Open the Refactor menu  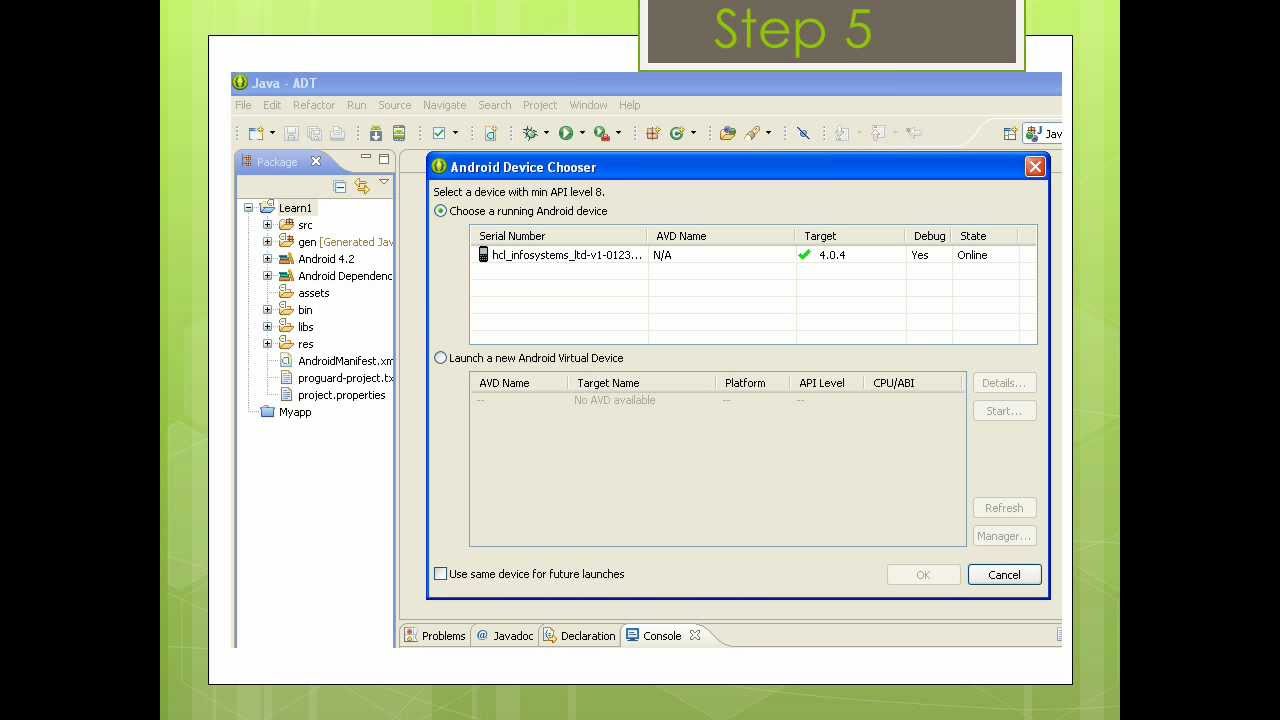pos(314,105)
